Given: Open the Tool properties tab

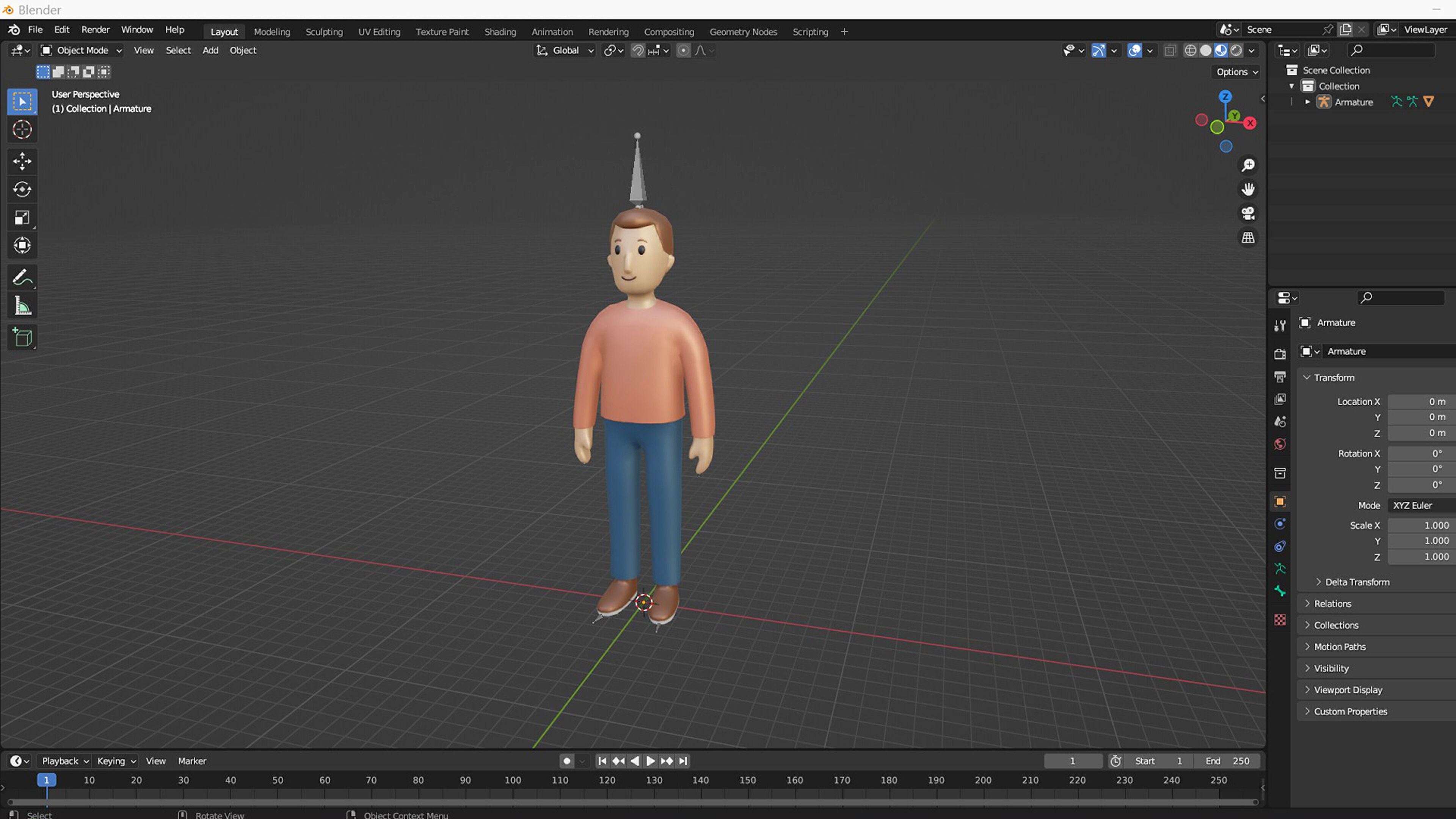Looking at the screenshot, I should pyautogui.click(x=1280, y=326).
